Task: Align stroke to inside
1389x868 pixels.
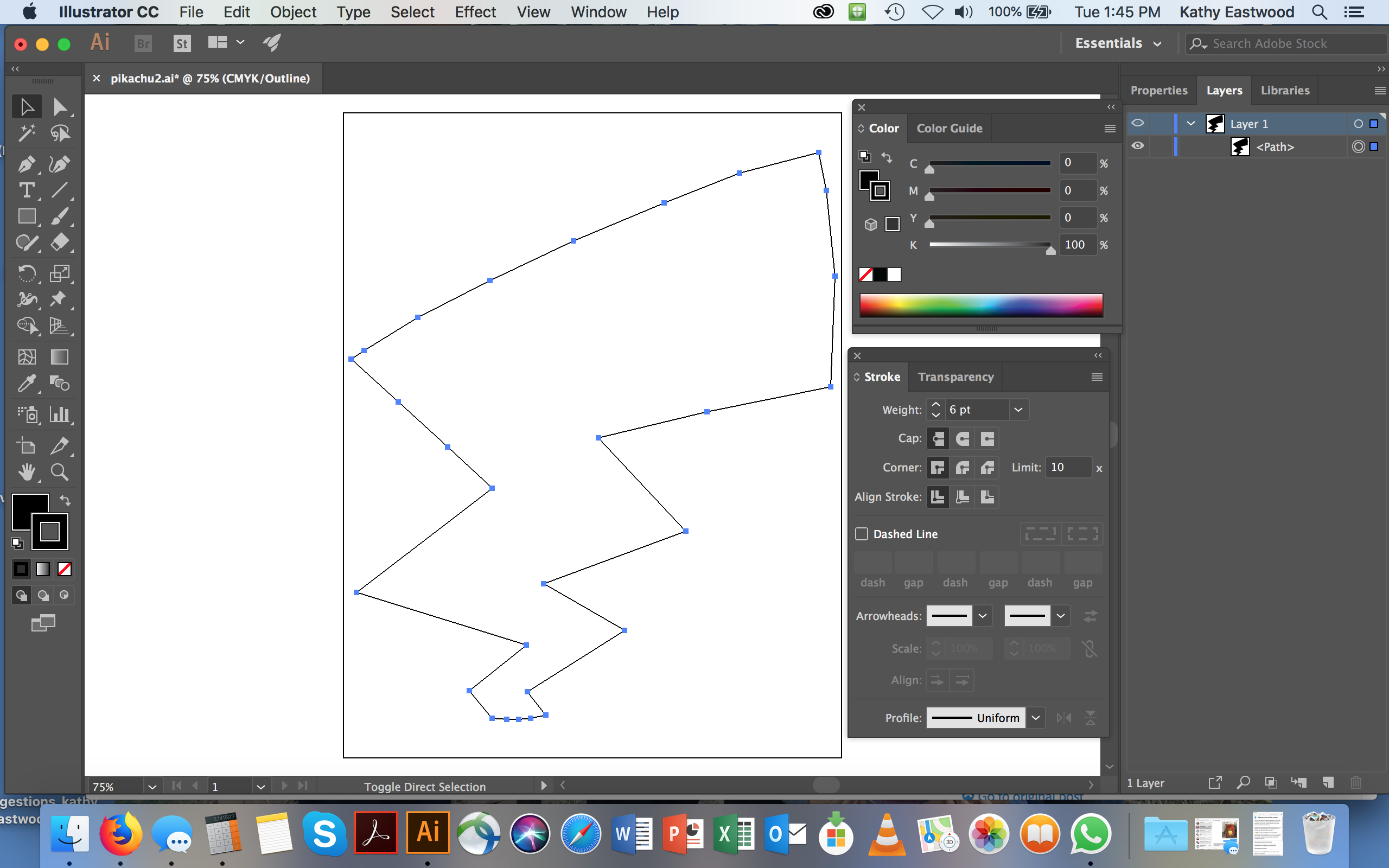Action: coord(963,497)
